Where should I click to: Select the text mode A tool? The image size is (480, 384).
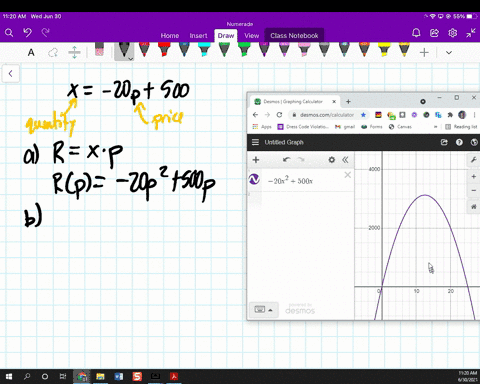point(31,52)
